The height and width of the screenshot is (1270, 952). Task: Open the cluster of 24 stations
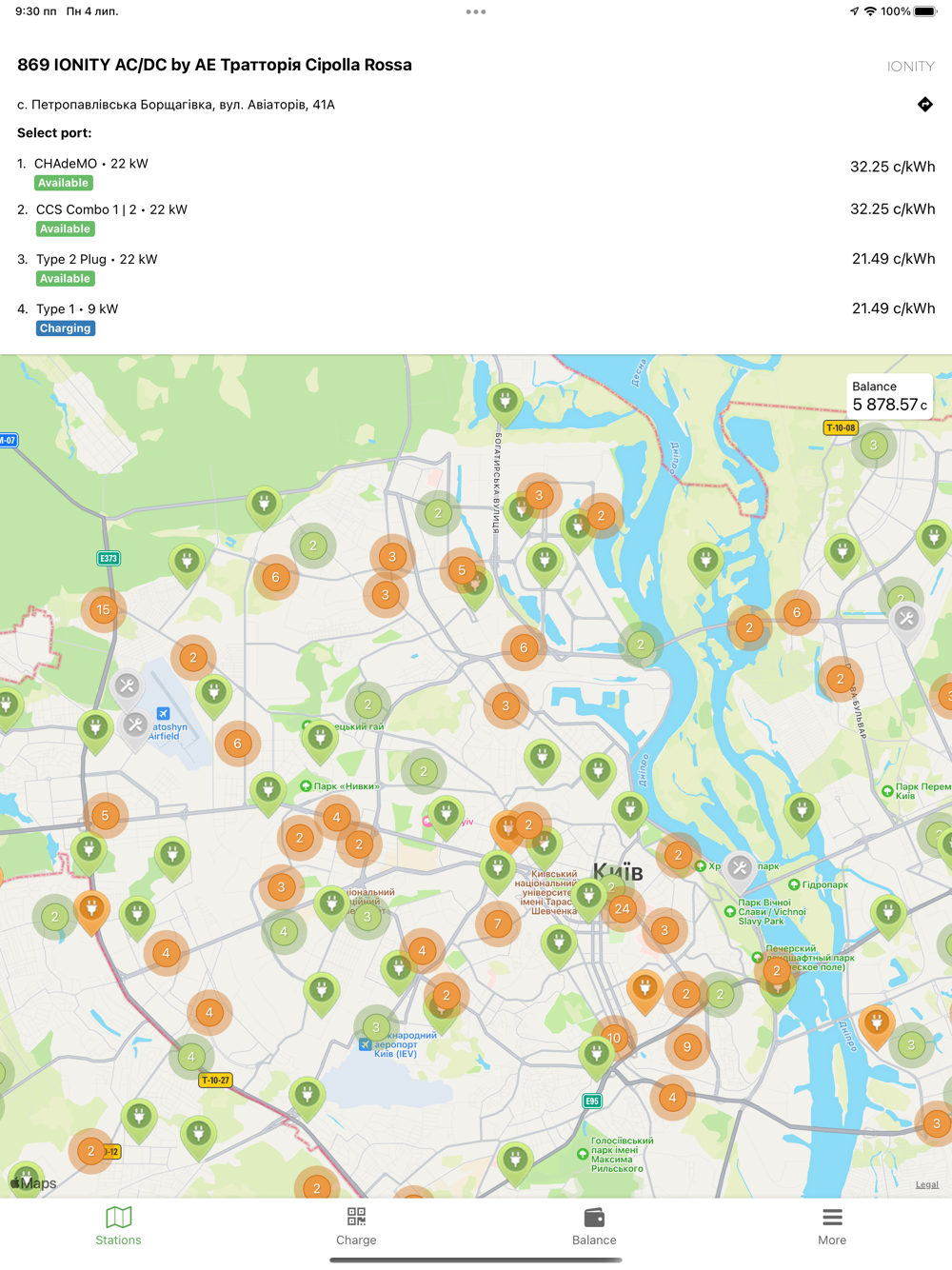pos(622,908)
